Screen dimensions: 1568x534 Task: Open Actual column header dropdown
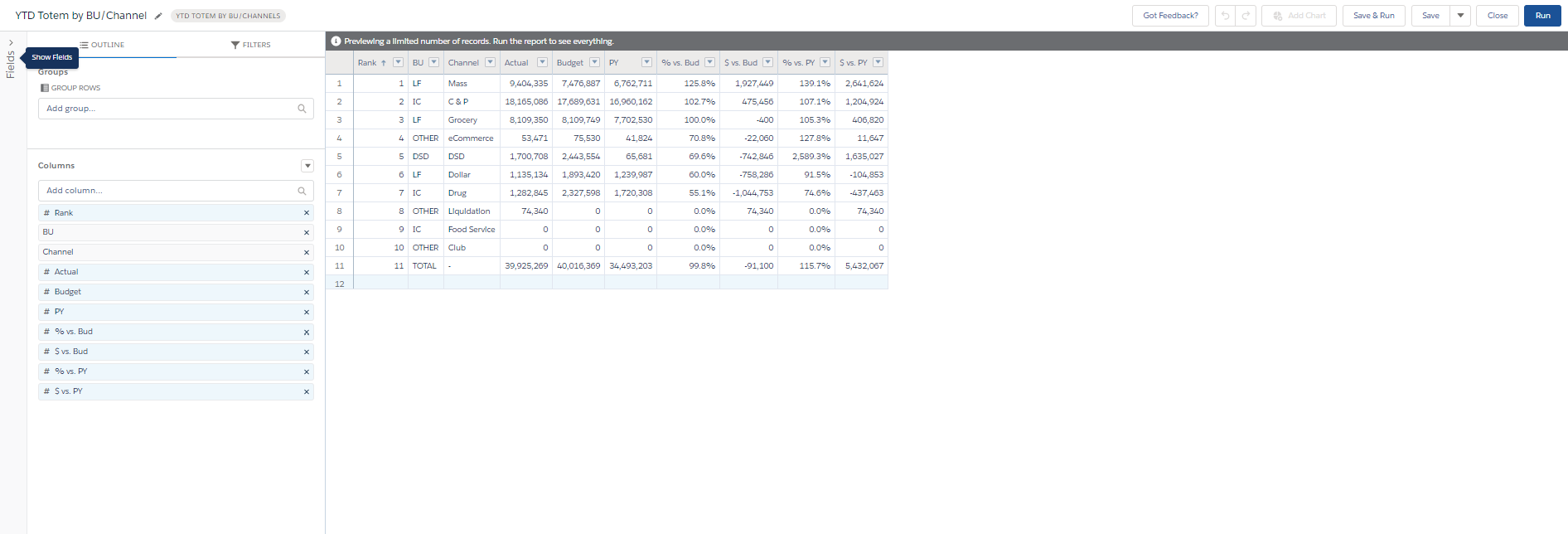click(x=542, y=62)
